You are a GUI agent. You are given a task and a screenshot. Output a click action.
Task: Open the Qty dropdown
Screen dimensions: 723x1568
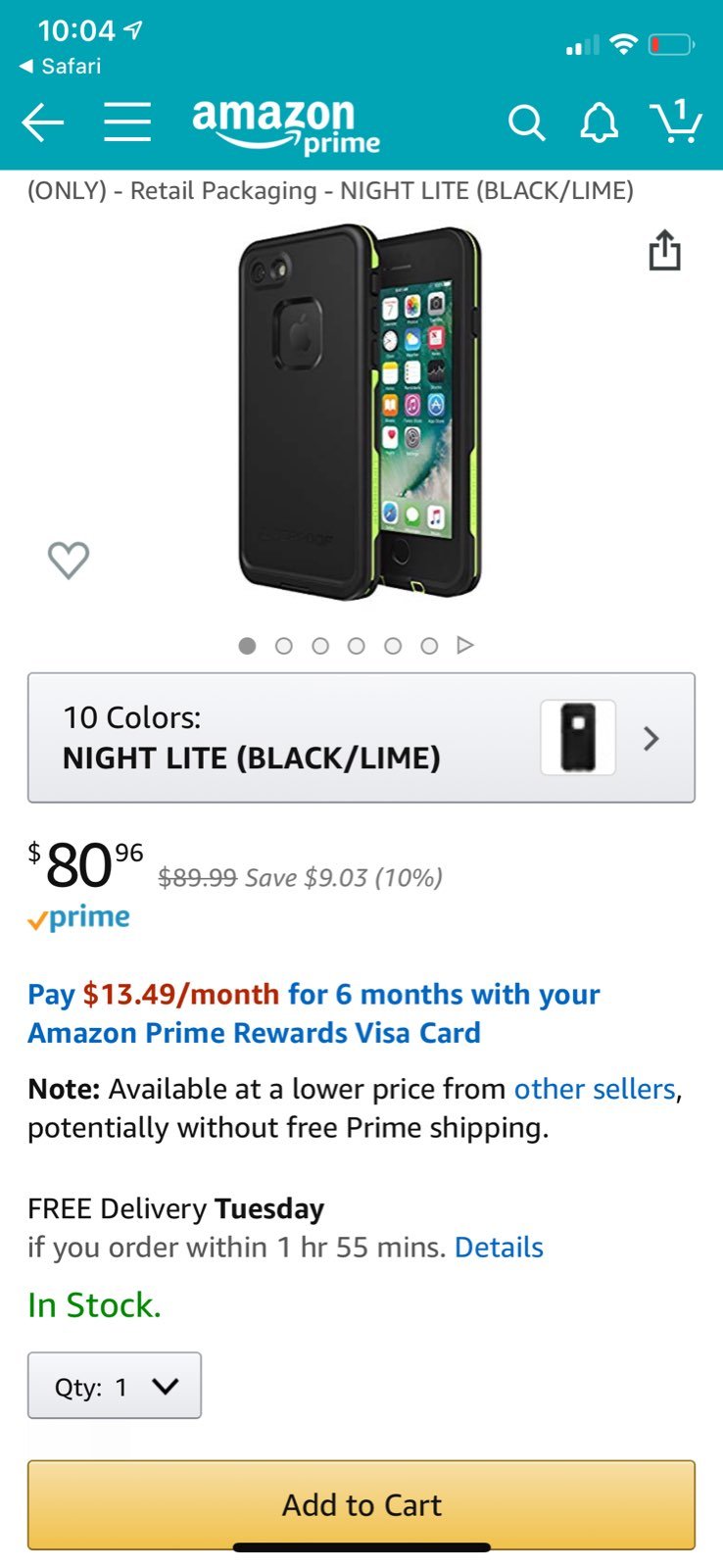[115, 1386]
